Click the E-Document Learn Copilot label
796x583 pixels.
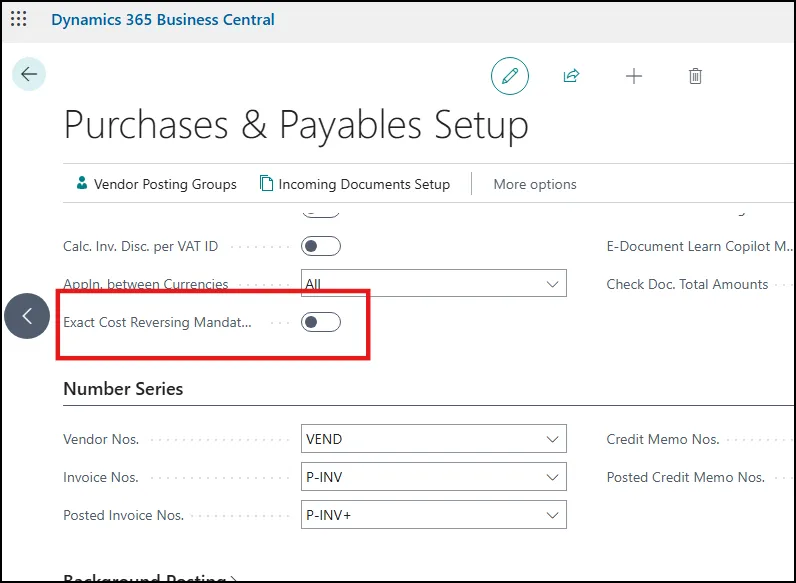coord(700,246)
